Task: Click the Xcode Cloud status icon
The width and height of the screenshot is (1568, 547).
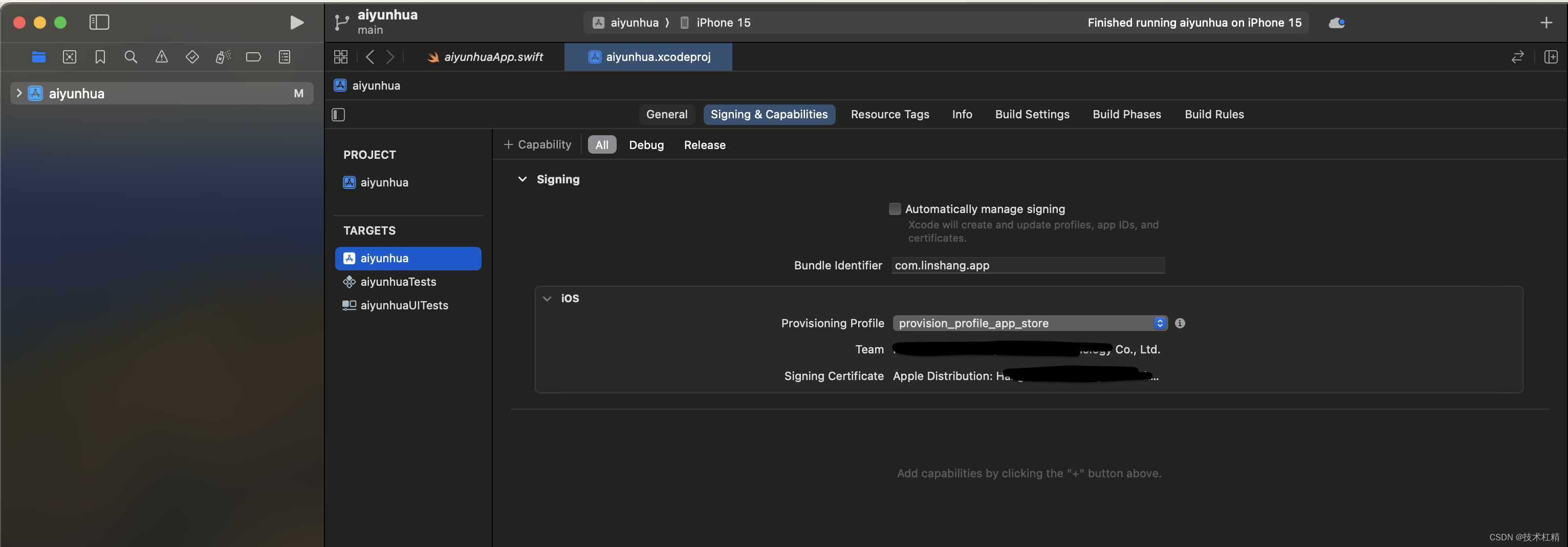Action: [1337, 23]
